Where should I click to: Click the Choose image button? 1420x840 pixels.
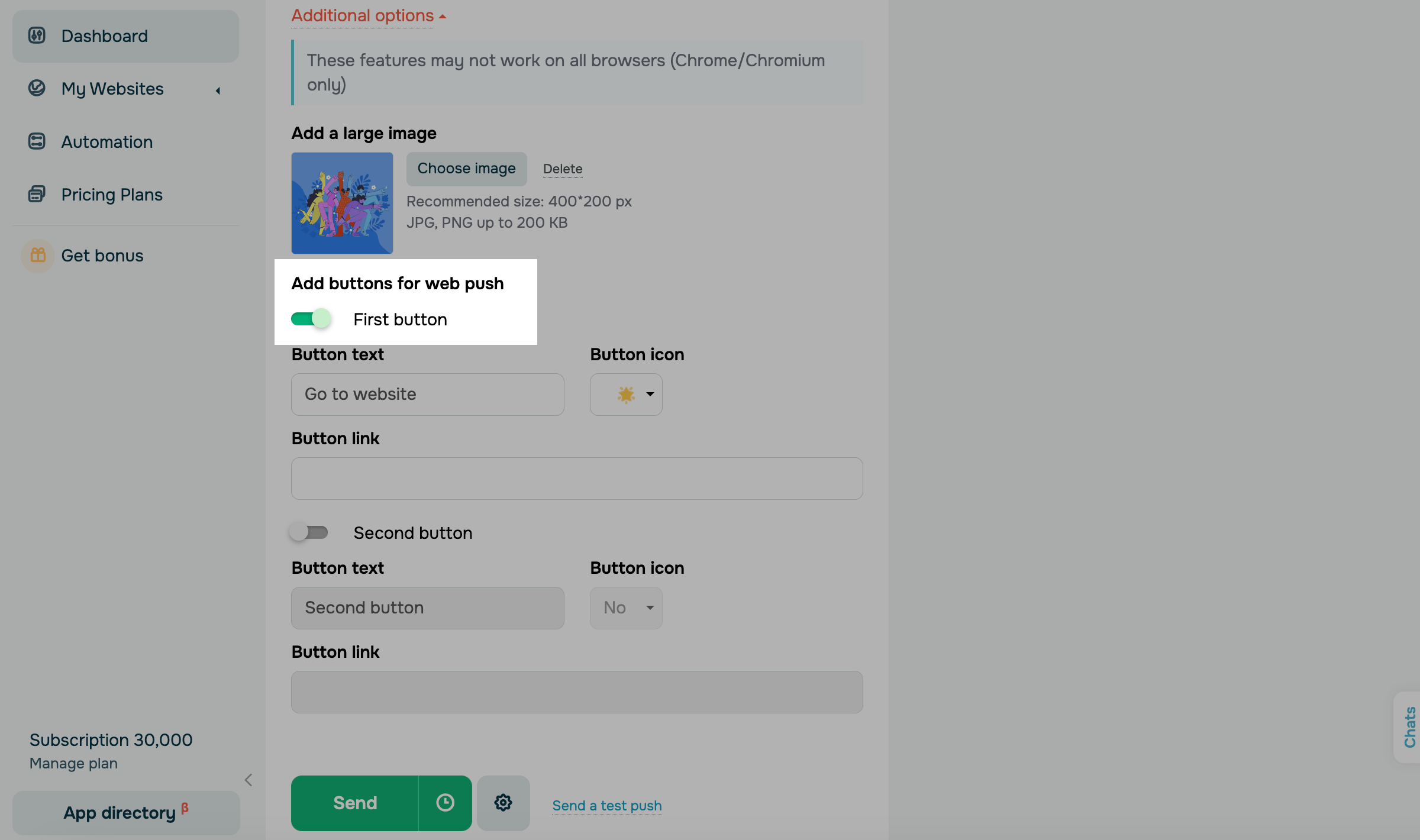tap(466, 169)
